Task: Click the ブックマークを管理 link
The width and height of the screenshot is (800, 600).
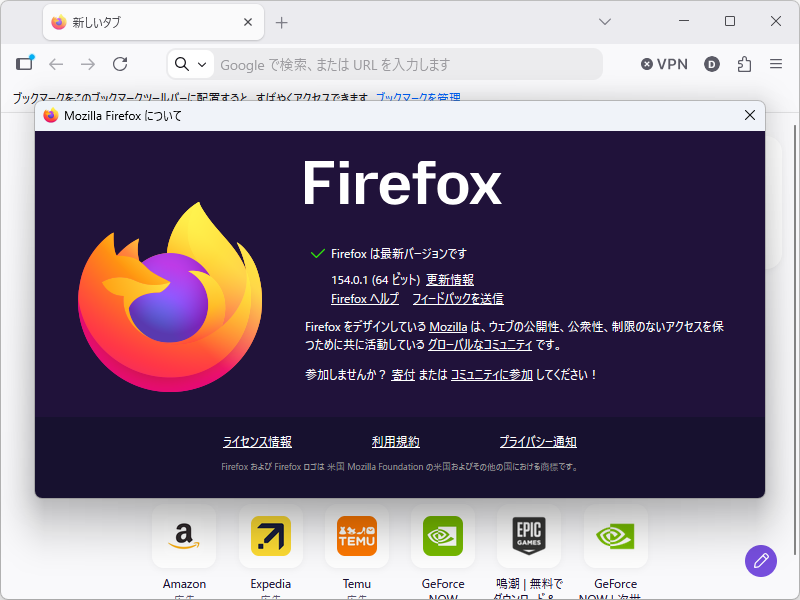Action: point(418,97)
